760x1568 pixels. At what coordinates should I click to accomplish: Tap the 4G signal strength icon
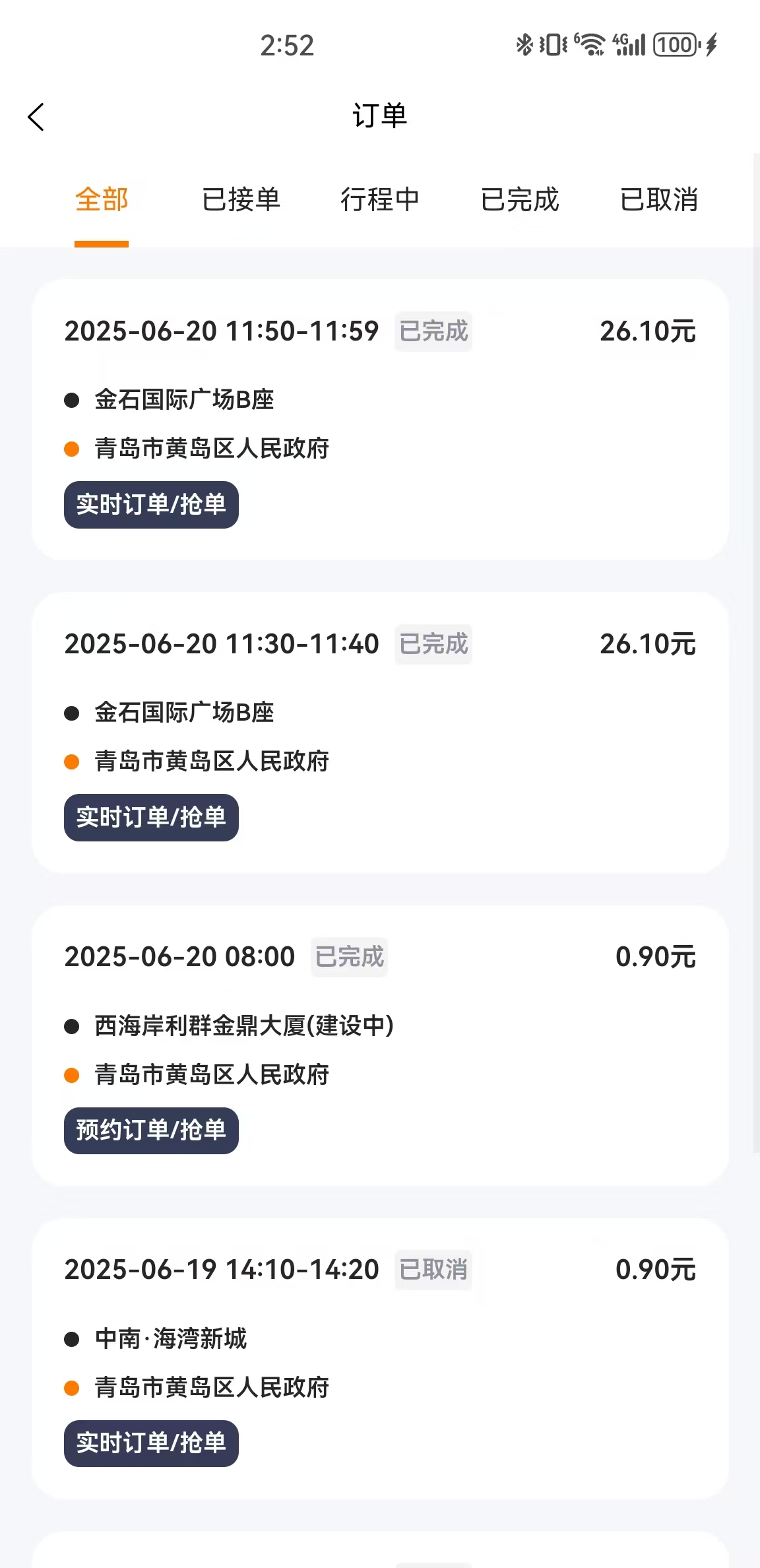point(629,45)
